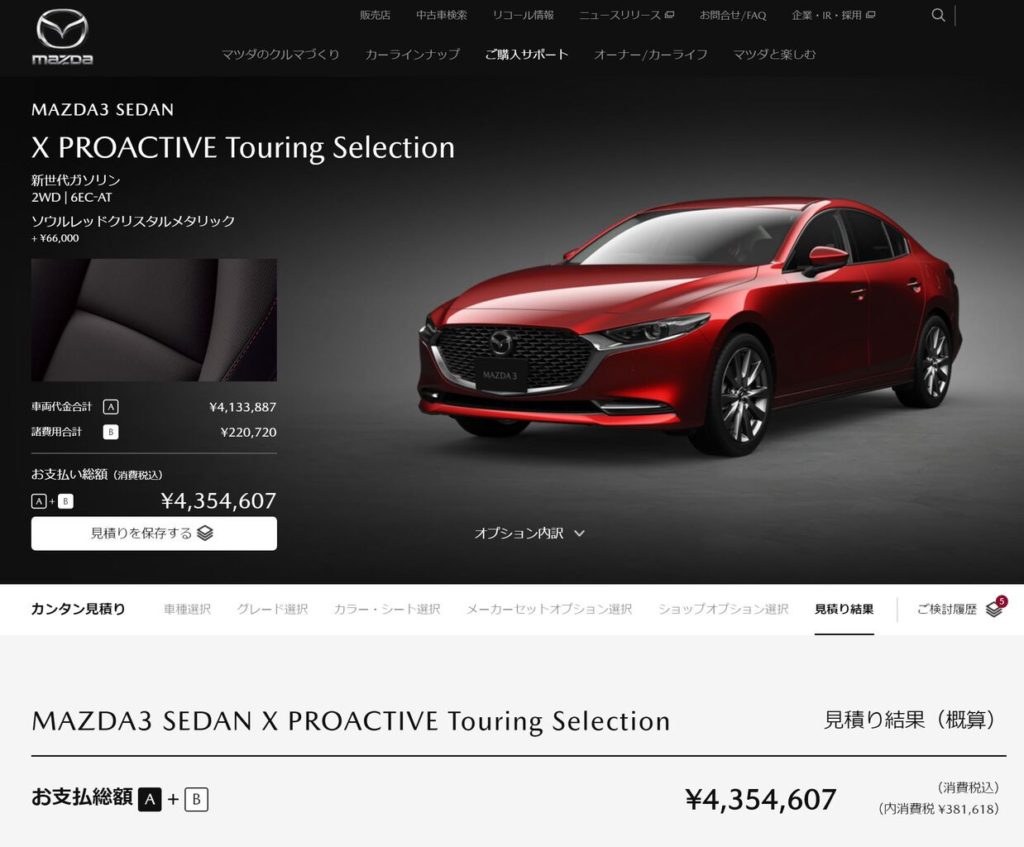Click the 見積りを保存する button
Image resolution: width=1024 pixels, height=847 pixels.
point(154,534)
